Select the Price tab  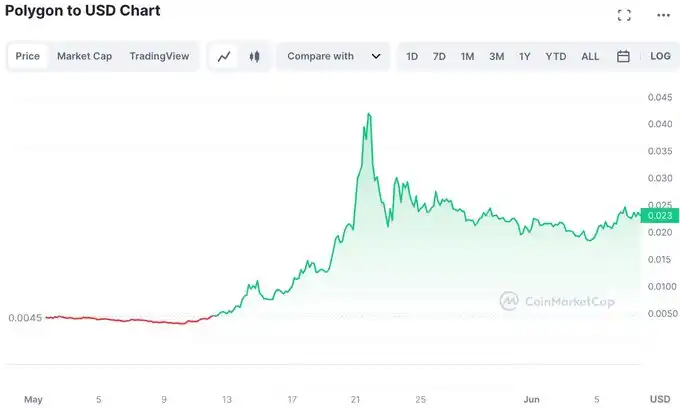(x=28, y=57)
